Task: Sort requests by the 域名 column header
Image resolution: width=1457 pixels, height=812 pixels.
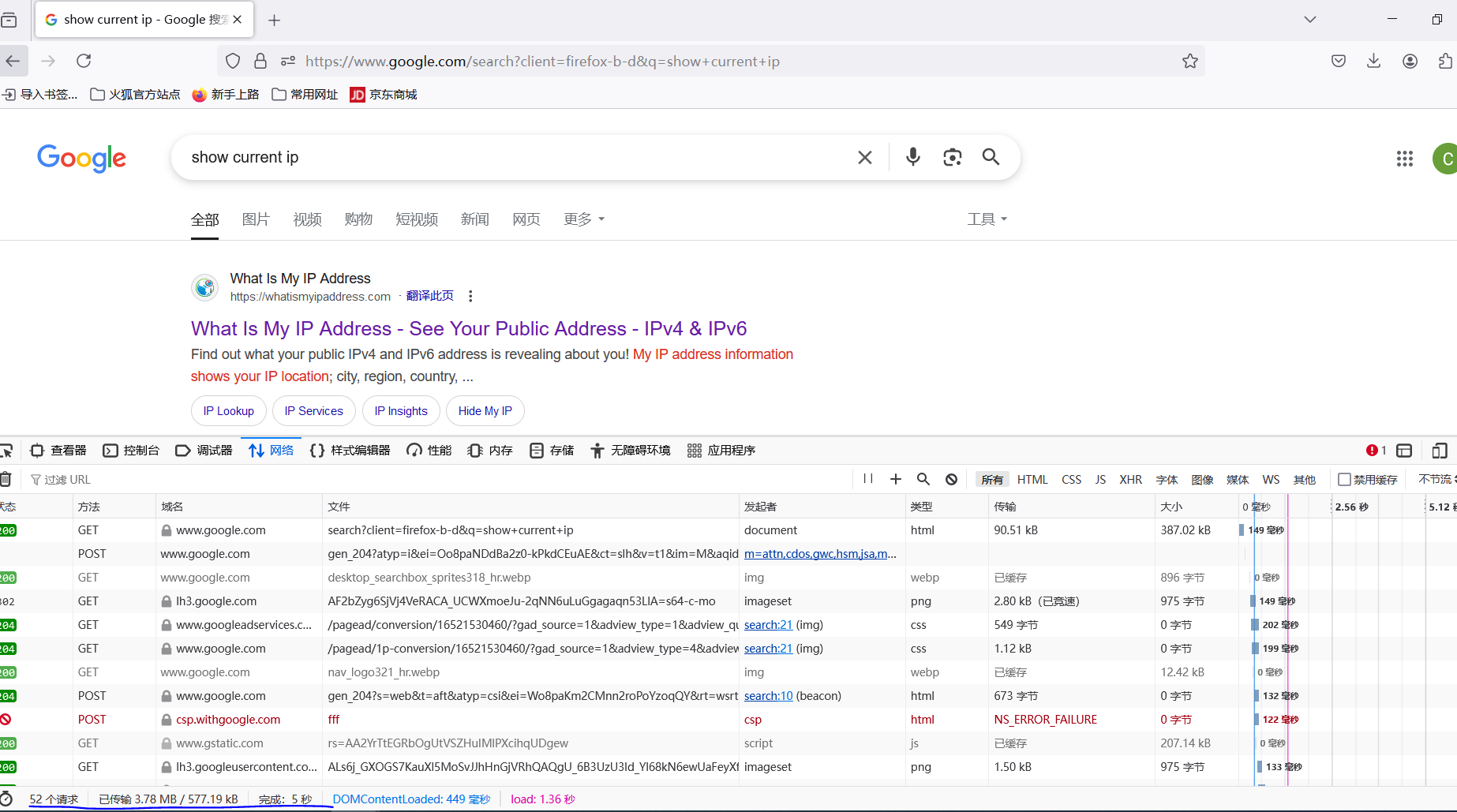Action: tap(238, 507)
